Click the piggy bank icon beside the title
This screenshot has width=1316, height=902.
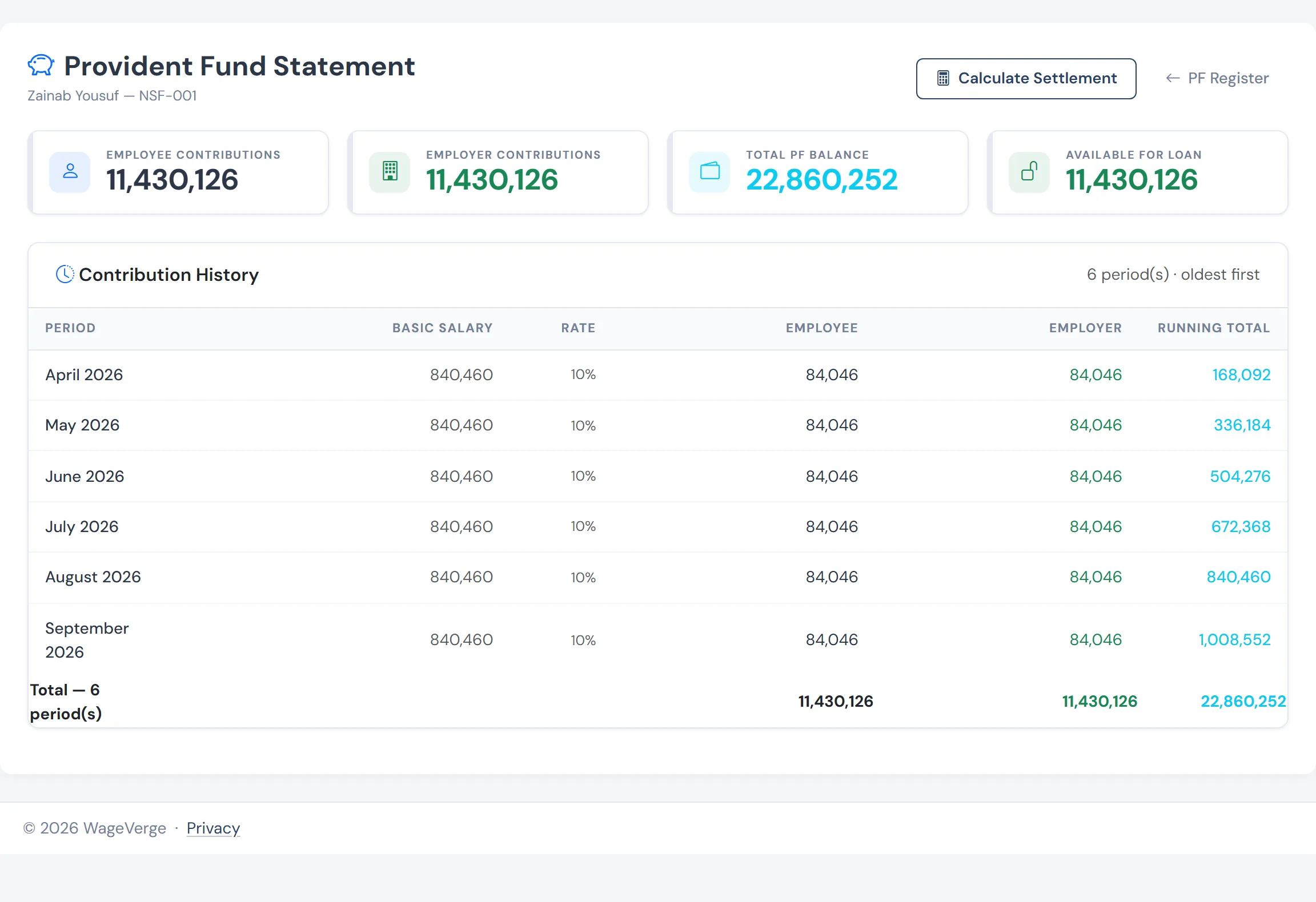[41, 66]
